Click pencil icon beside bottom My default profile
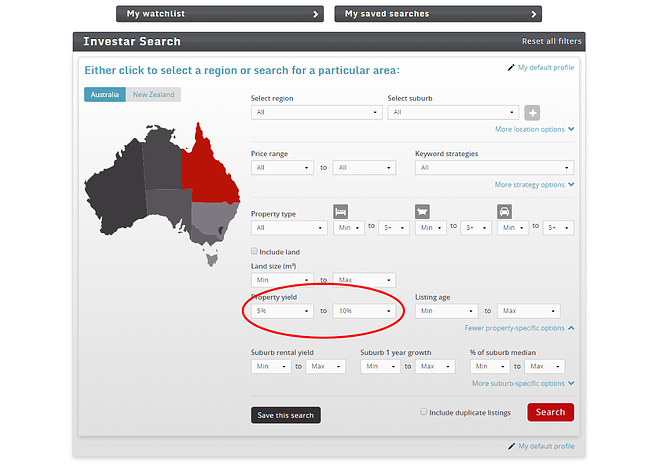666x474 pixels. click(511, 446)
